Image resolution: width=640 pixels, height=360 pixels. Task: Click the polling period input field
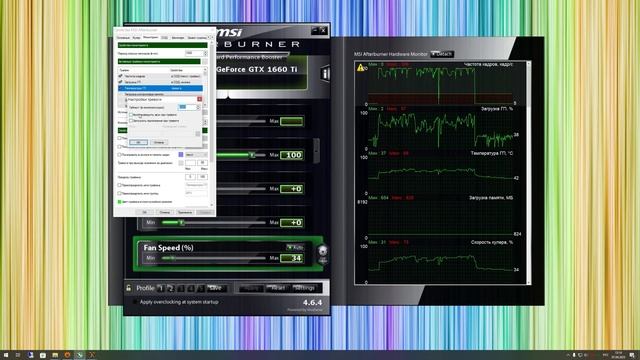click(194, 53)
